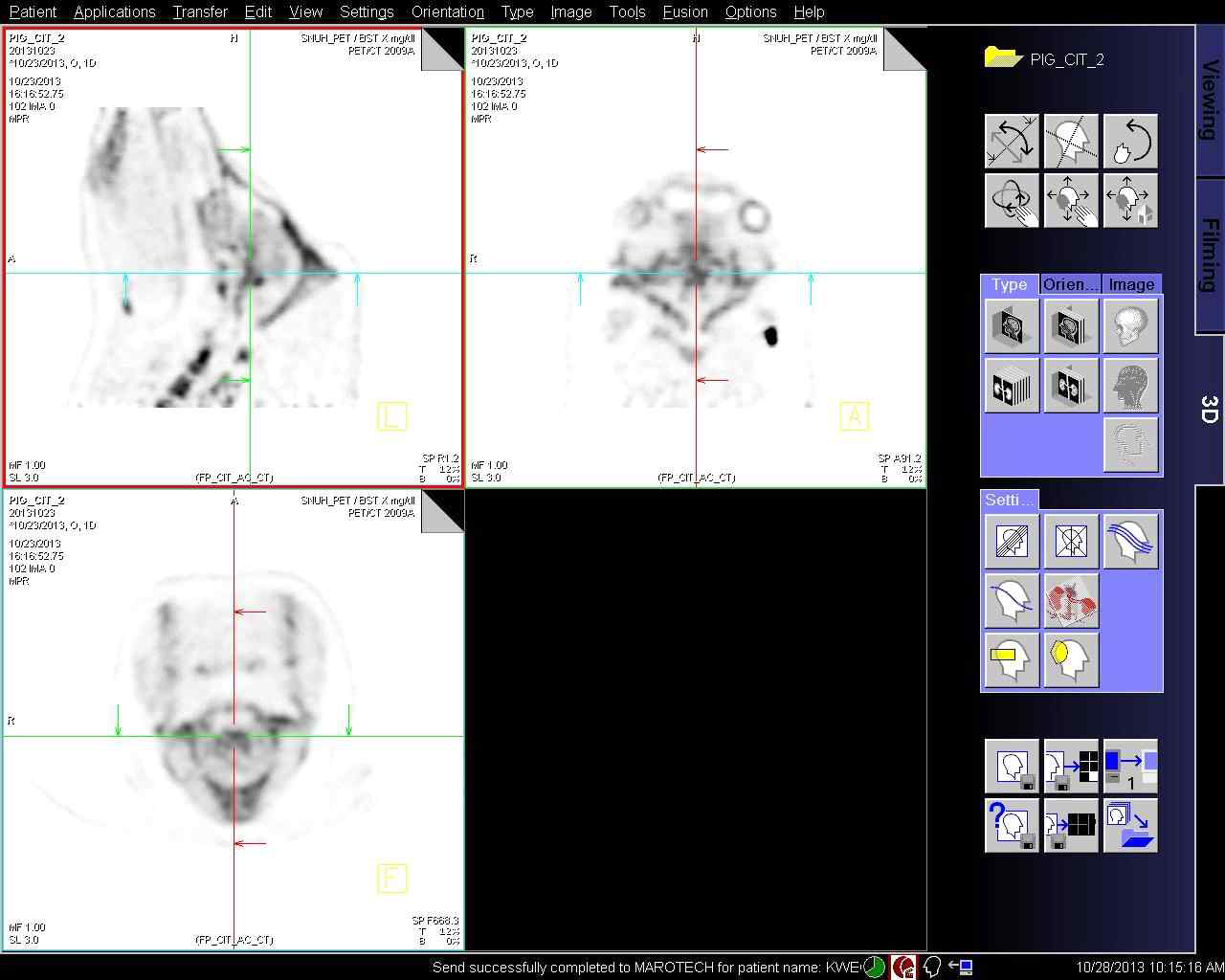Open the Options menu

[x=750, y=11]
